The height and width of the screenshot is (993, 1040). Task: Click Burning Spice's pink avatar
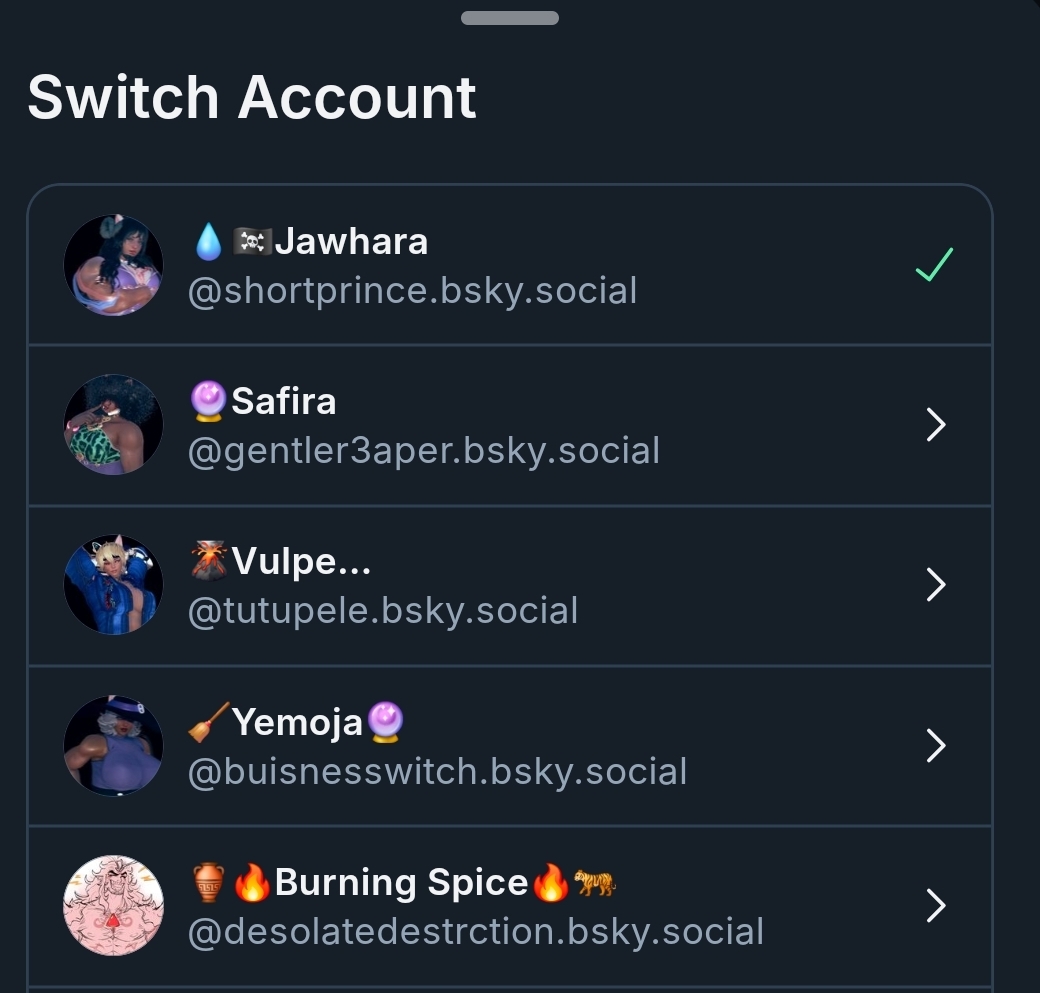(113, 905)
